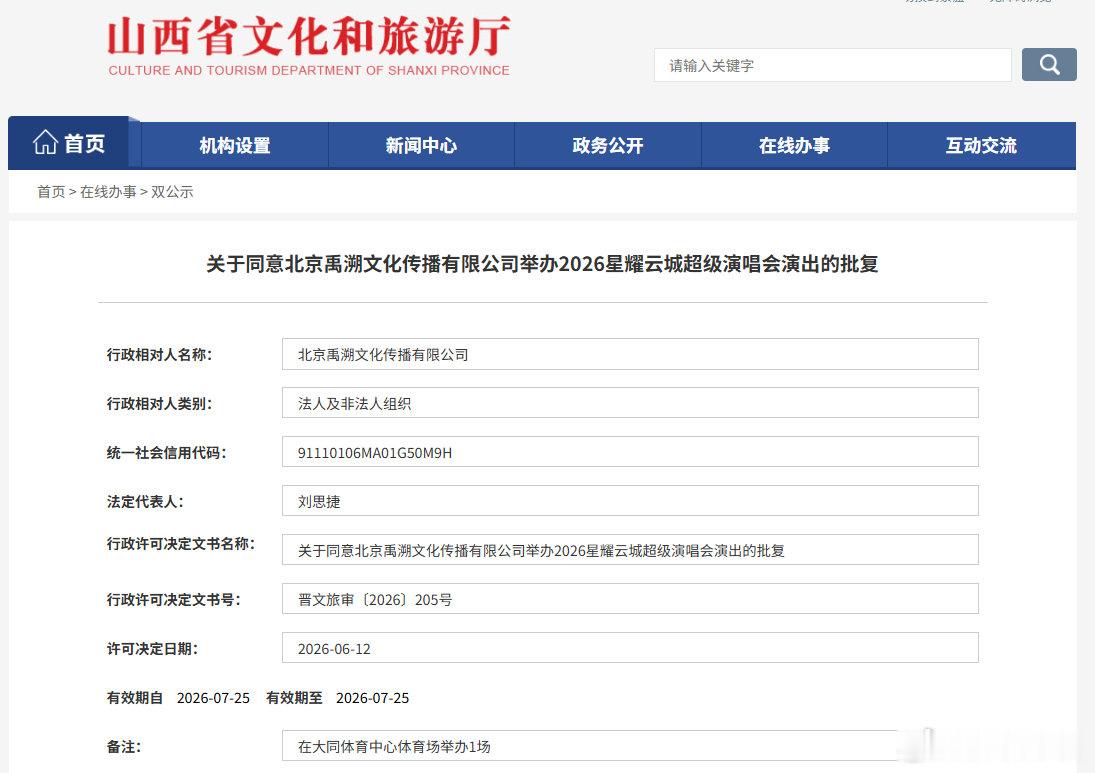The image size is (1095, 773).
Task: Click the document number 晋文旅审〔2026〕205号
Action: (x=374, y=600)
